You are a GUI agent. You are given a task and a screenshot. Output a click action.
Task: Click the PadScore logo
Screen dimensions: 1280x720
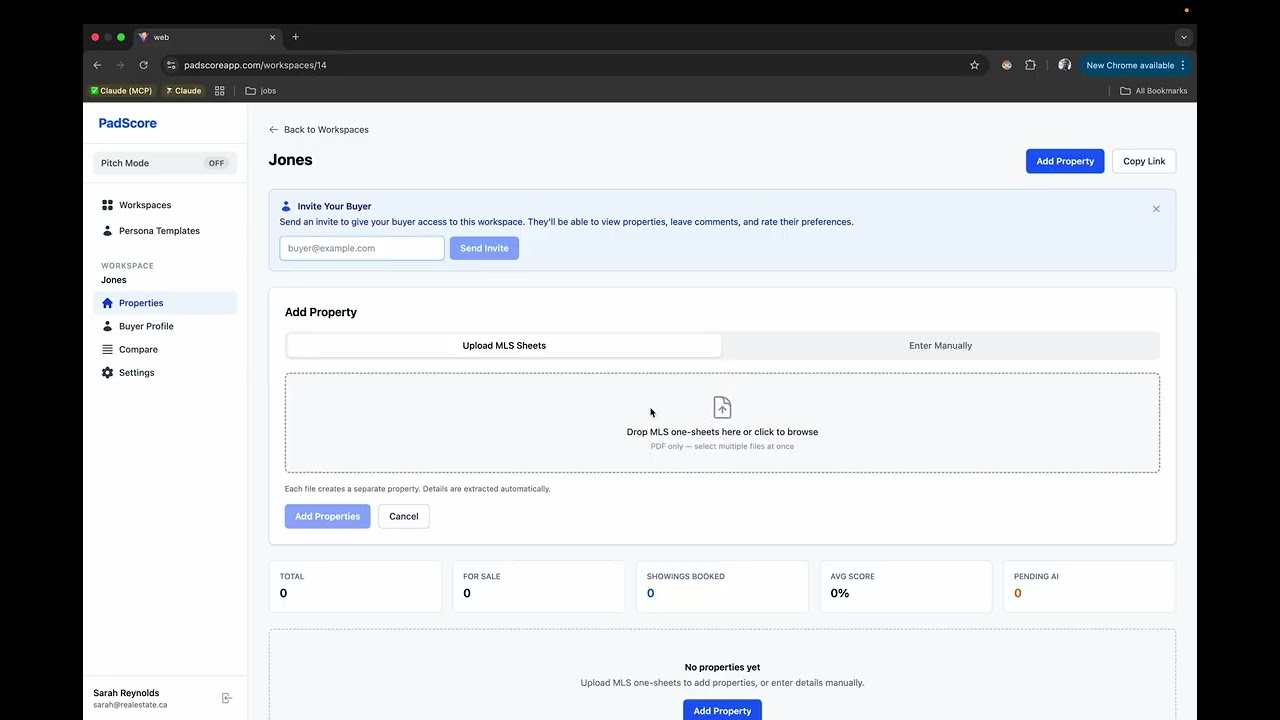pos(128,123)
